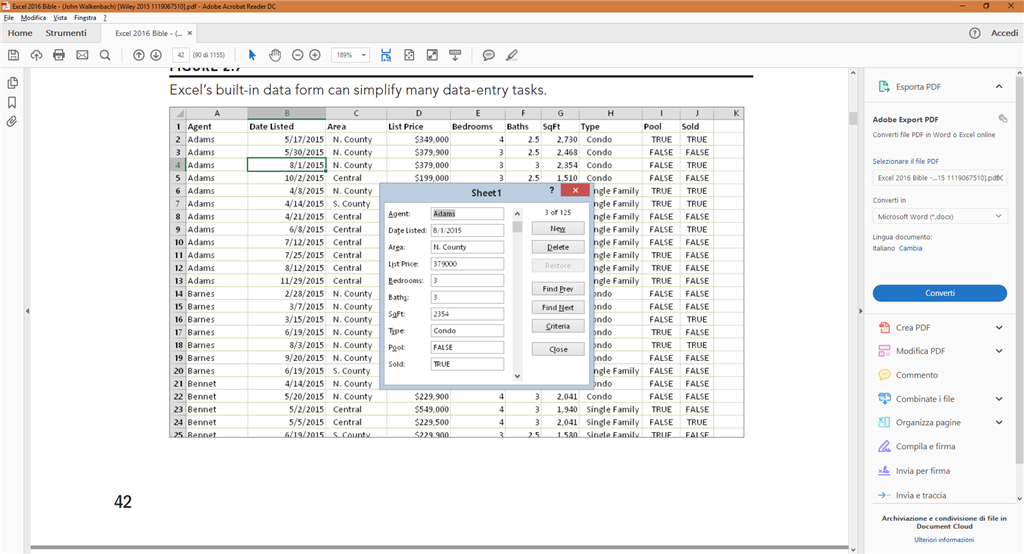Image resolution: width=1024 pixels, height=554 pixels.
Task: Select the Hand pan tool
Action: (275, 56)
